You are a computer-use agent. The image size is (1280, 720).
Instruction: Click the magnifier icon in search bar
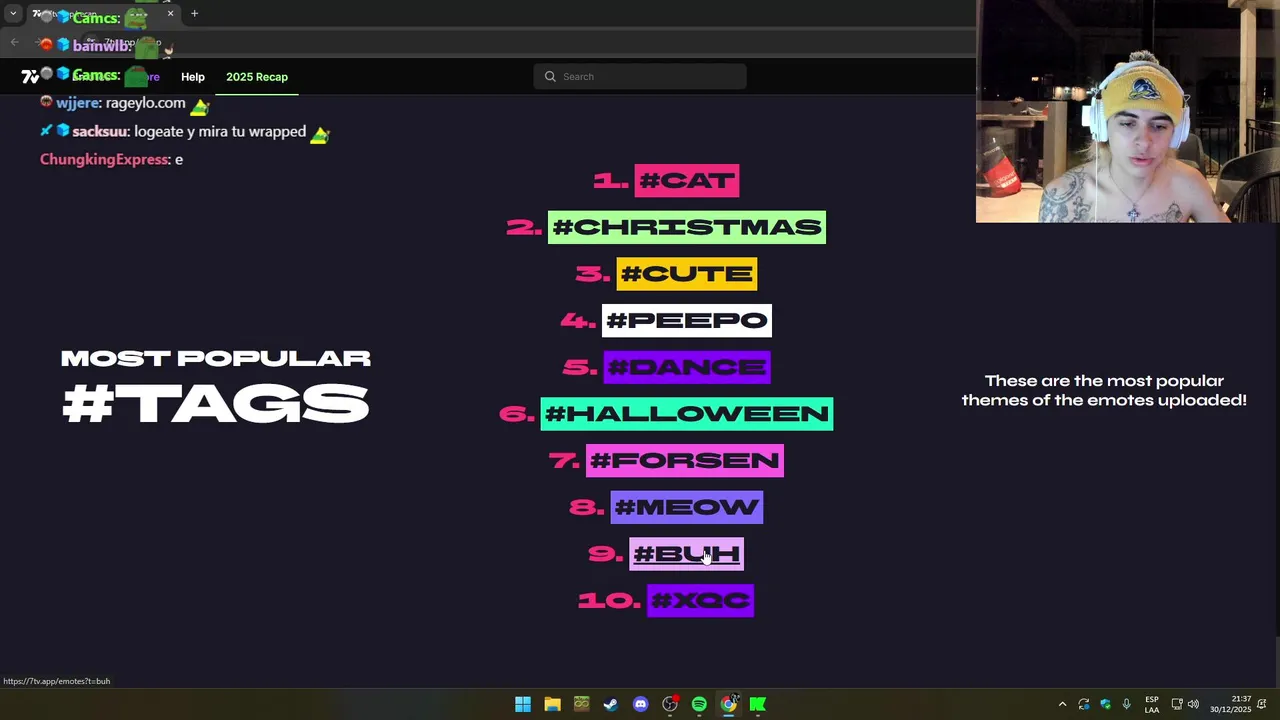[550, 77]
